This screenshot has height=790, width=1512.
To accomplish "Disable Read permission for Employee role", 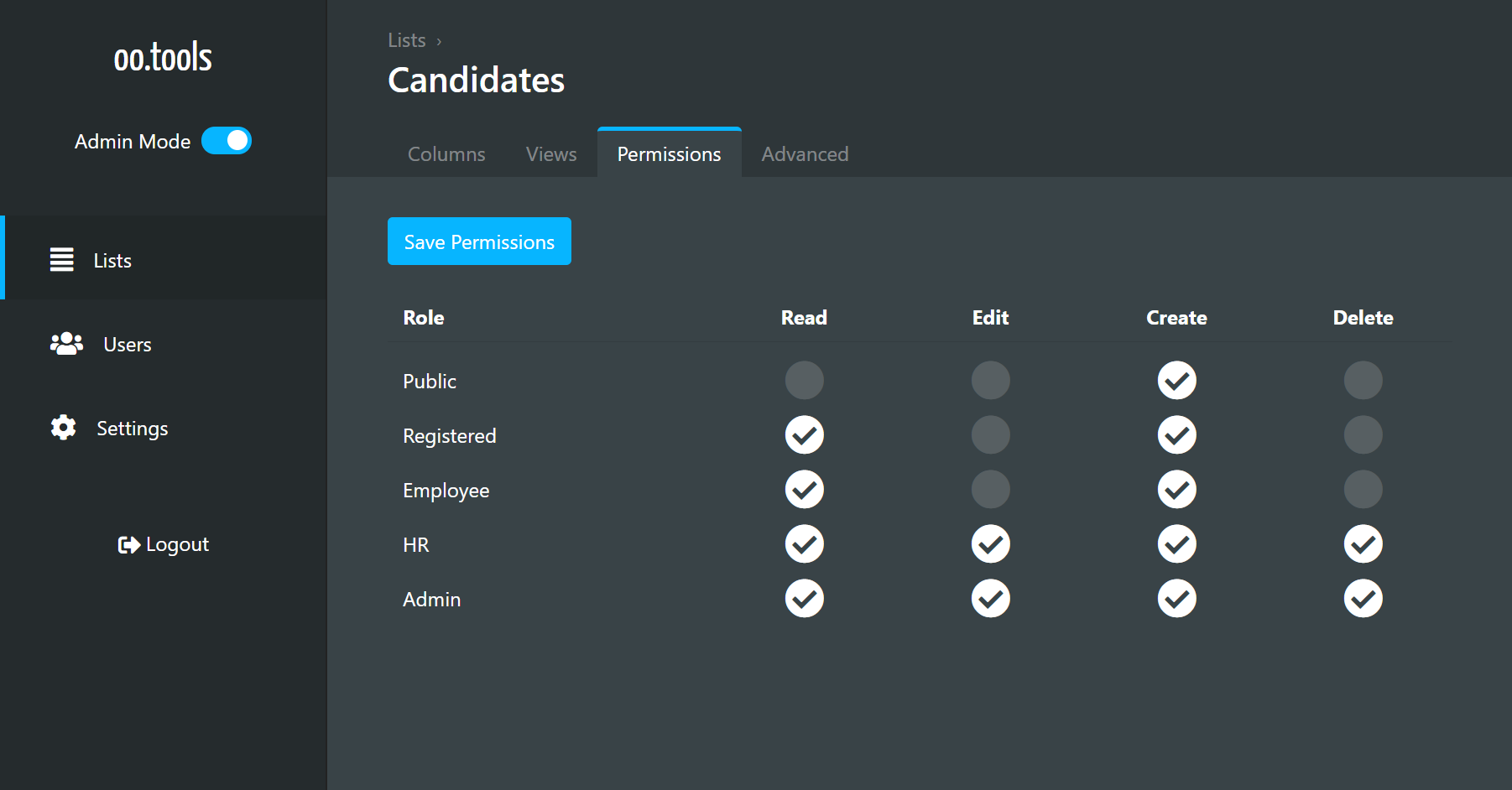I will coord(804,490).
